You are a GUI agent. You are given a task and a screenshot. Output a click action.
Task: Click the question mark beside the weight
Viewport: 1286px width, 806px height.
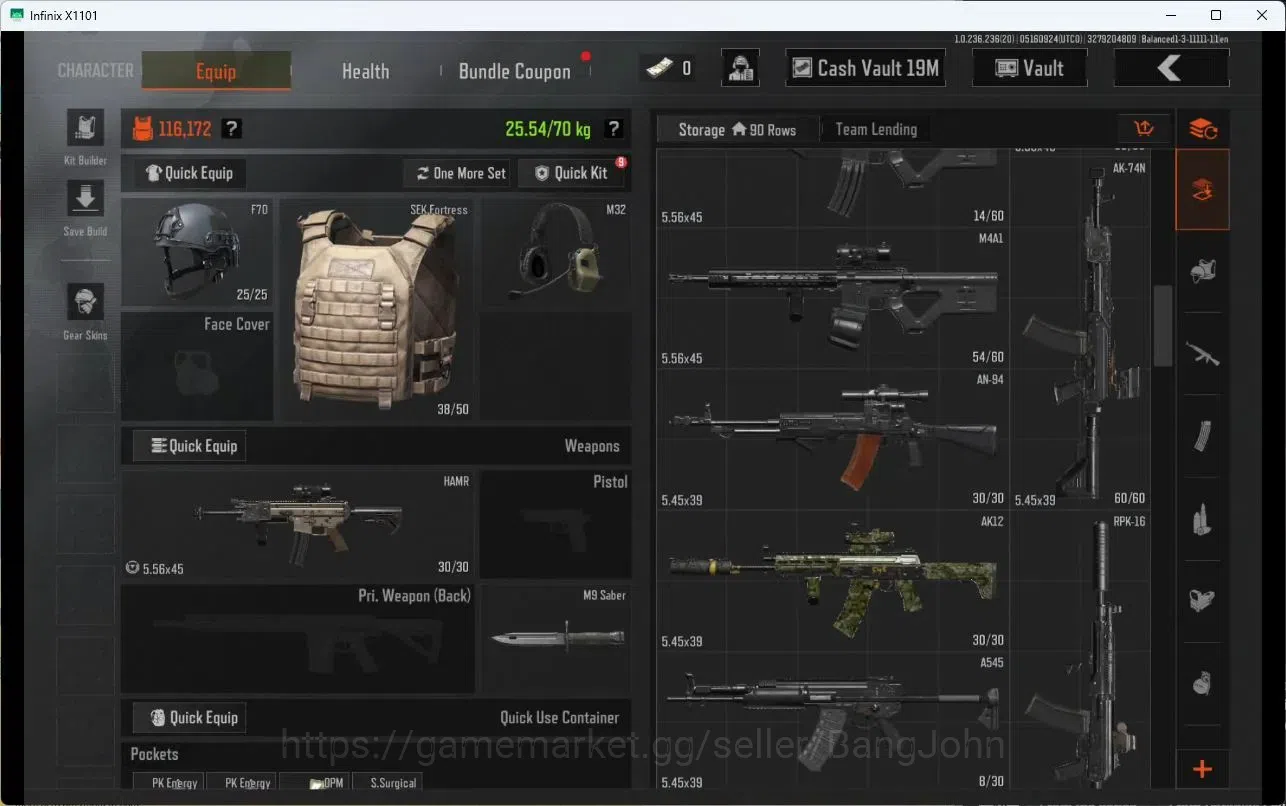[614, 129]
